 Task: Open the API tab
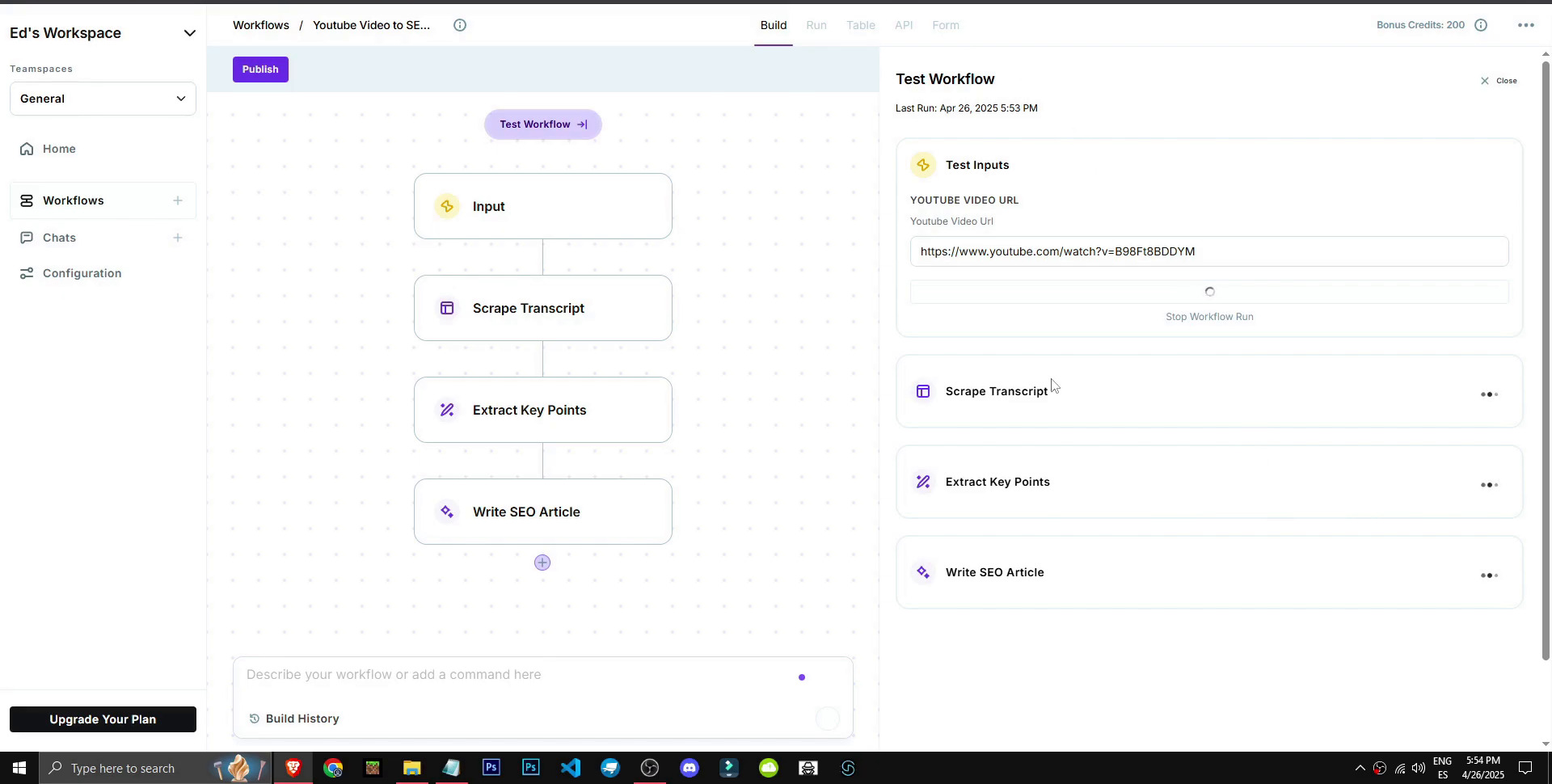click(x=904, y=25)
